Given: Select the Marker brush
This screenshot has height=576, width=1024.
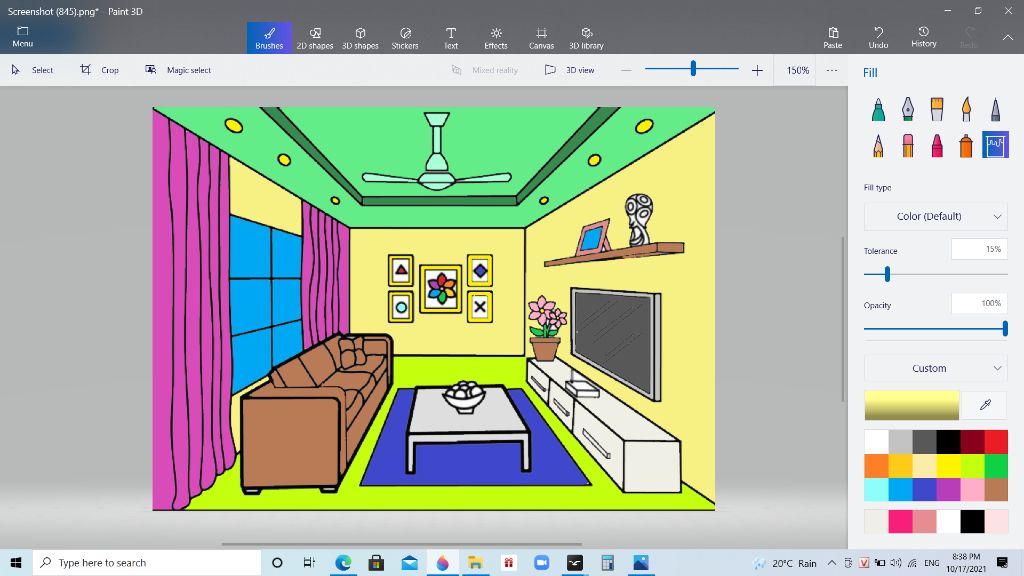Looking at the screenshot, I should pos(878,109).
